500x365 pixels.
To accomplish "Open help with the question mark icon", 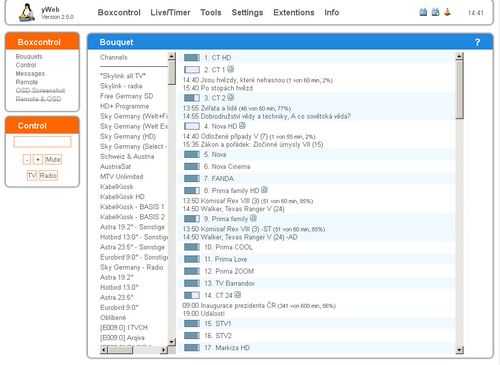I will pos(477,42).
